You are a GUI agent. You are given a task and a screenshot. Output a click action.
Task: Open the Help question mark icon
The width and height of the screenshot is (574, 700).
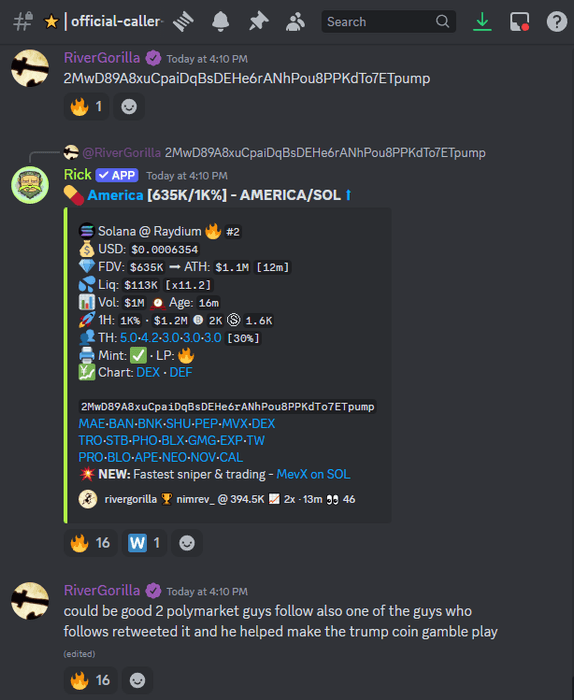coord(557,21)
